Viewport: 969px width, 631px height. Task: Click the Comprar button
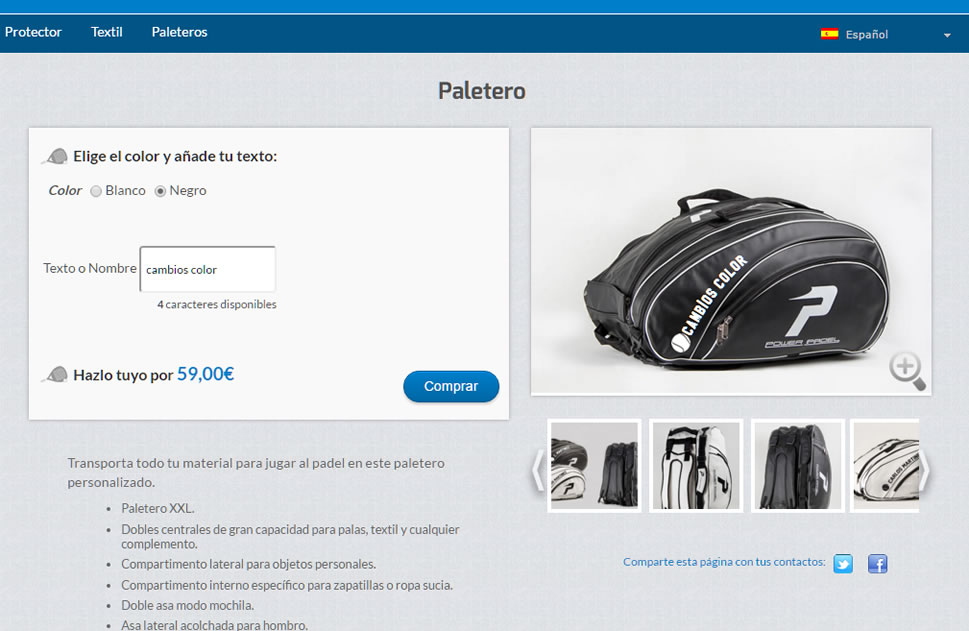tap(451, 386)
